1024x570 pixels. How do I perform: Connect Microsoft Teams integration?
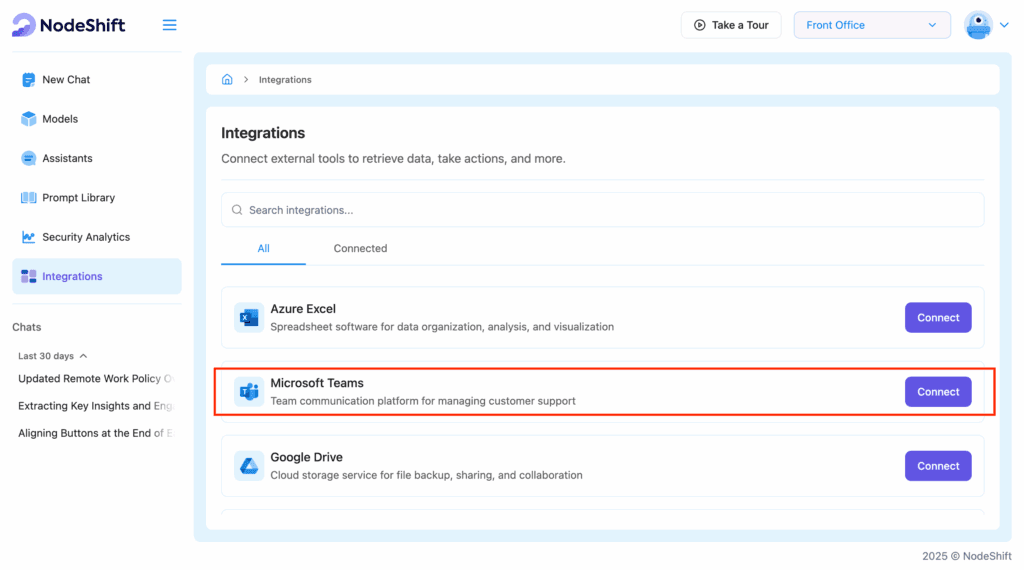coord(937,392)
